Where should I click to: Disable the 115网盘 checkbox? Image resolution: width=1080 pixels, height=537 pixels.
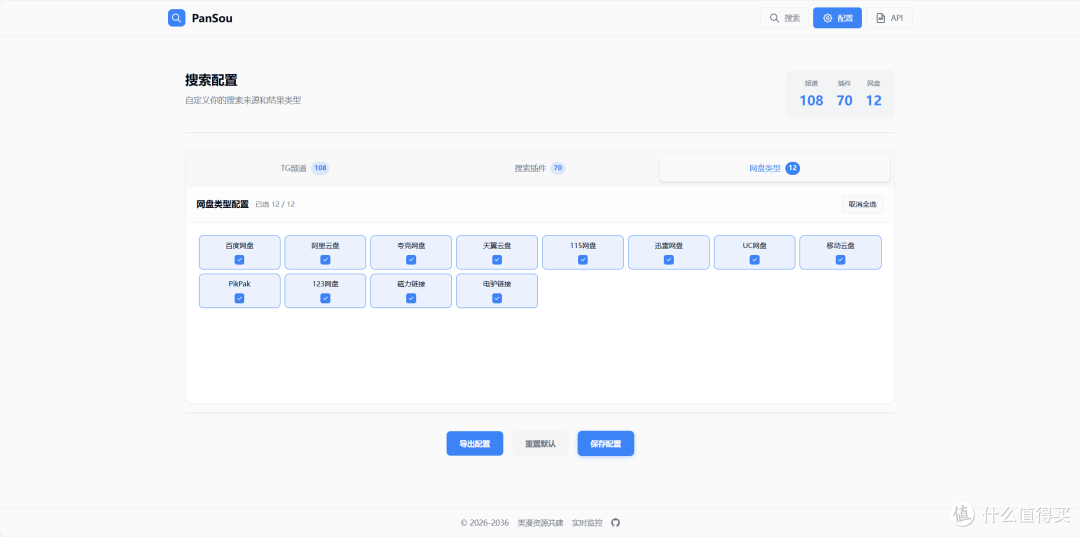tap(583, 260)
